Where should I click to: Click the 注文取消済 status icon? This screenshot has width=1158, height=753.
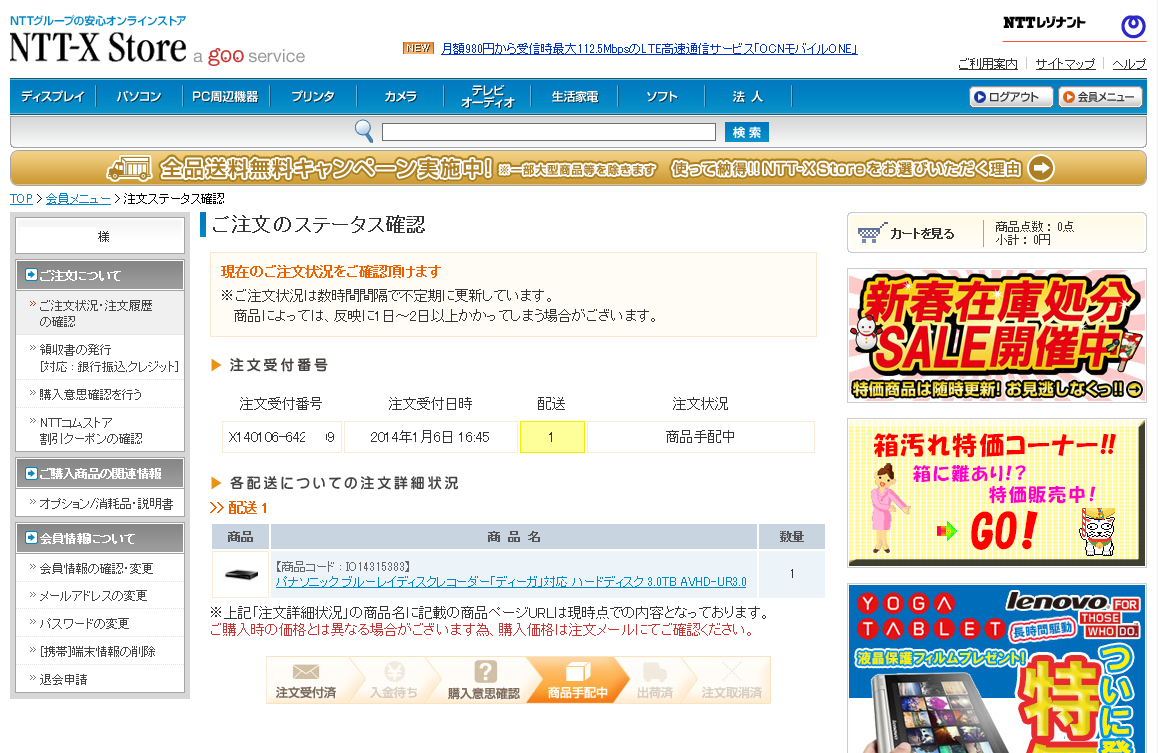(731, 672)
